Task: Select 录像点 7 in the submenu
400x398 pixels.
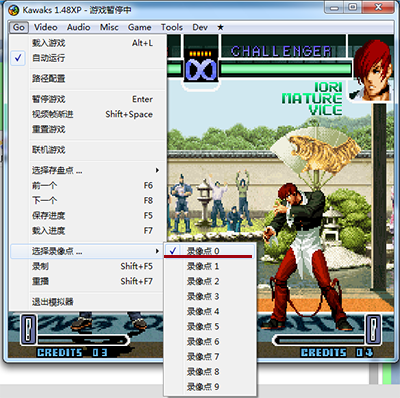Action: pos(210,356)
